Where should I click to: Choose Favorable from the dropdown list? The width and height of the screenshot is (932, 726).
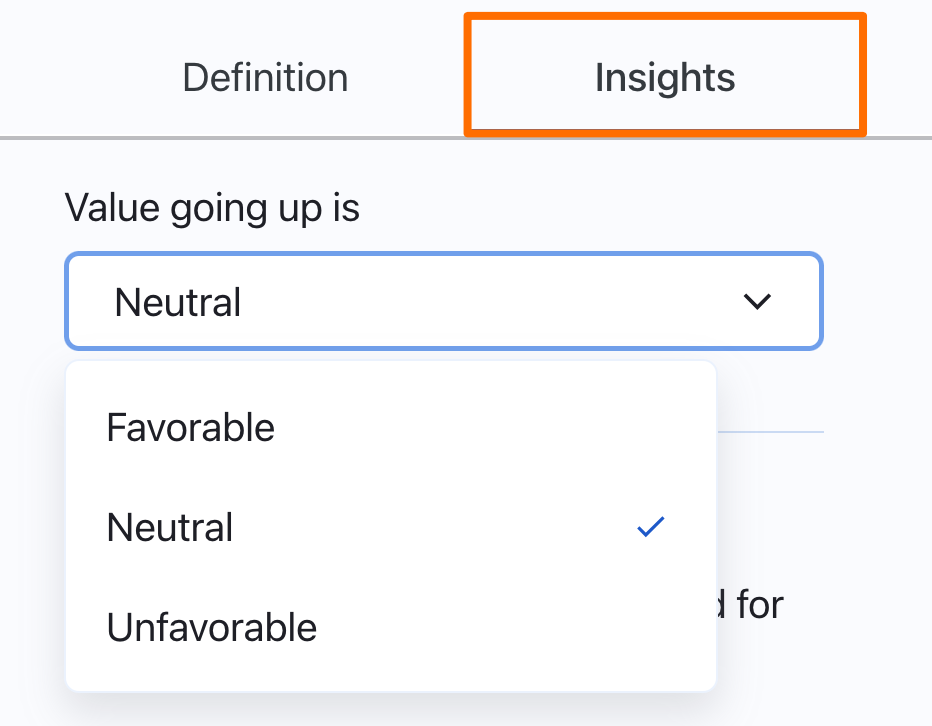(190, 428)
